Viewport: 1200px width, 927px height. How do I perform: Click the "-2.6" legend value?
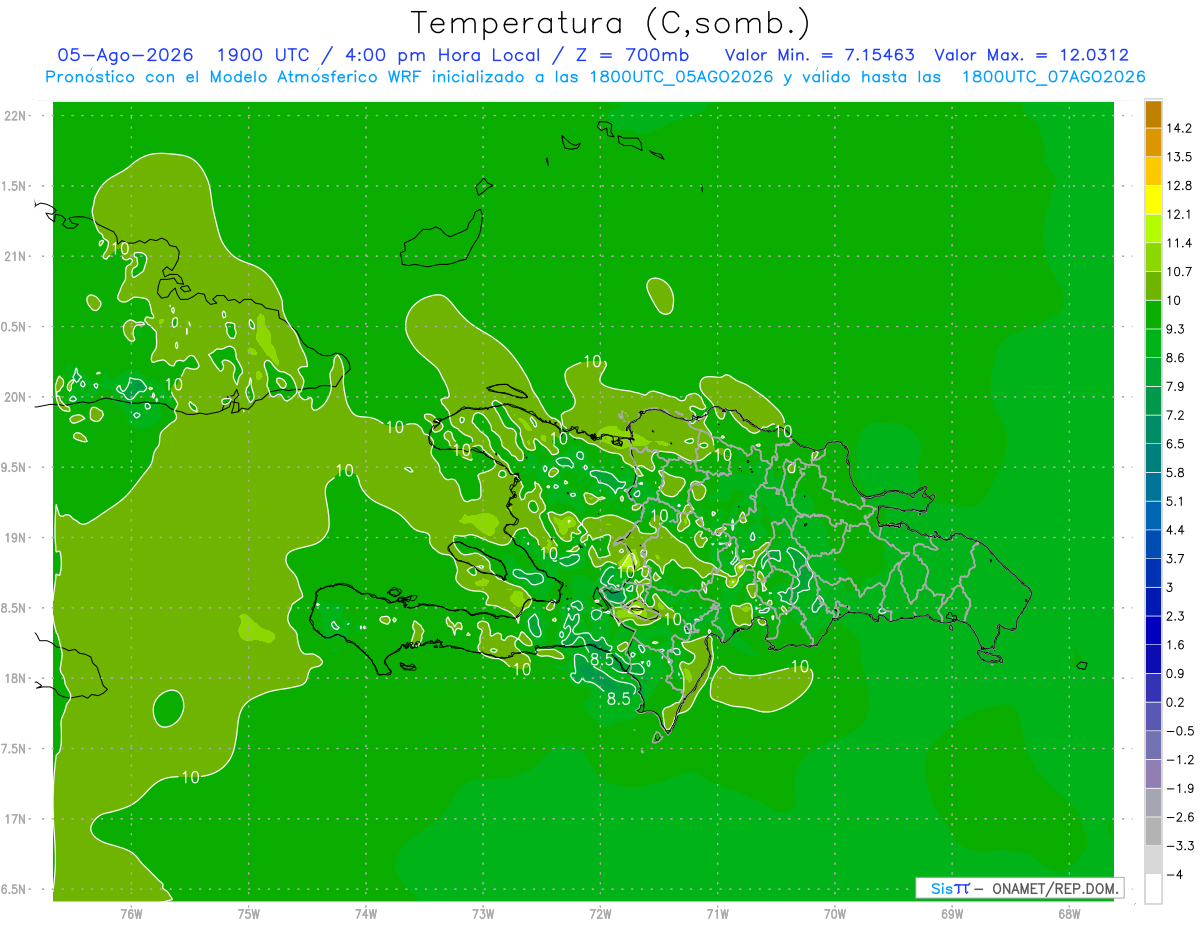point(1179,817)
